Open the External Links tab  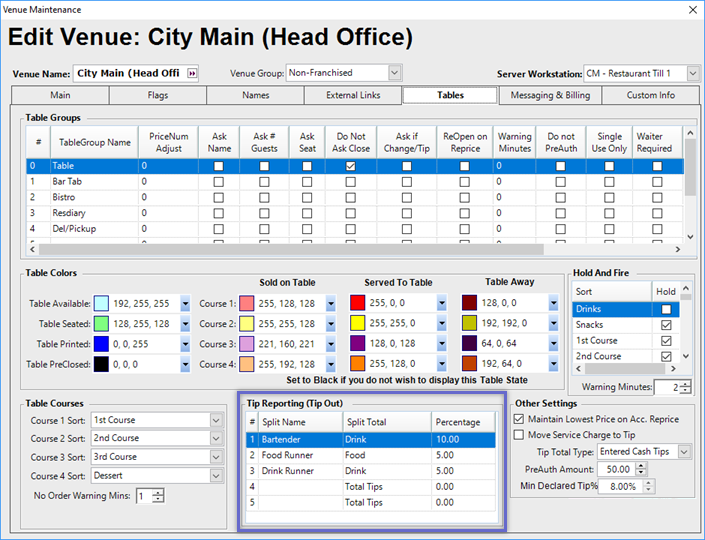(x=353, y=96)
